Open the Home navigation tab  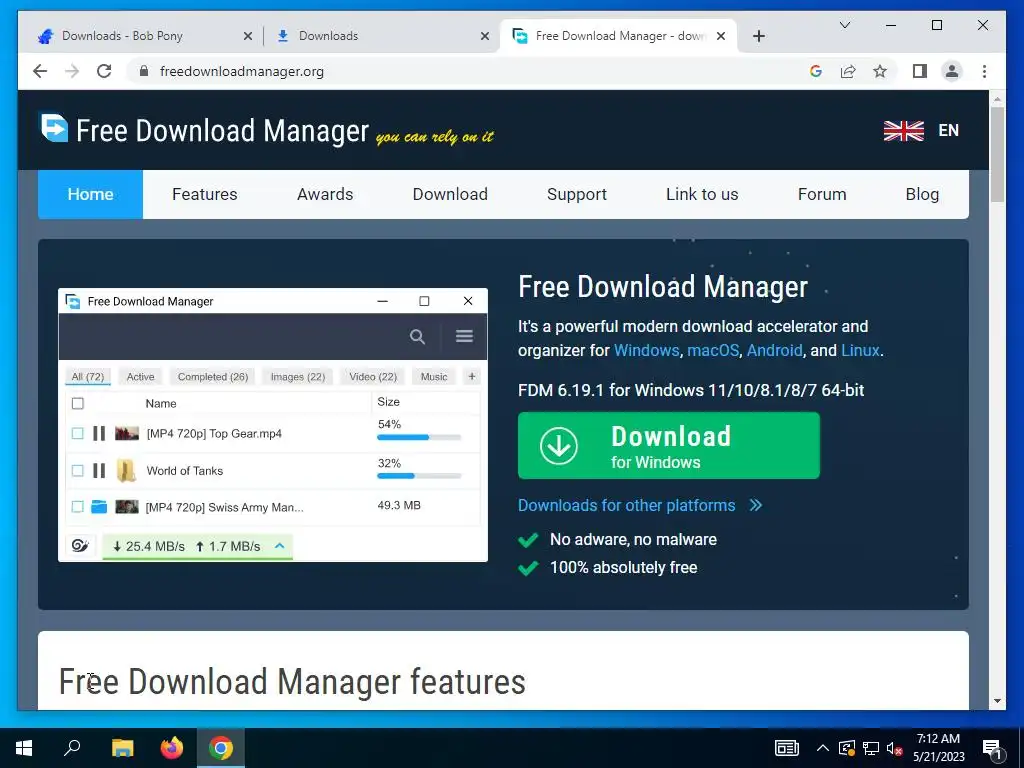click(x=90, y=195)
